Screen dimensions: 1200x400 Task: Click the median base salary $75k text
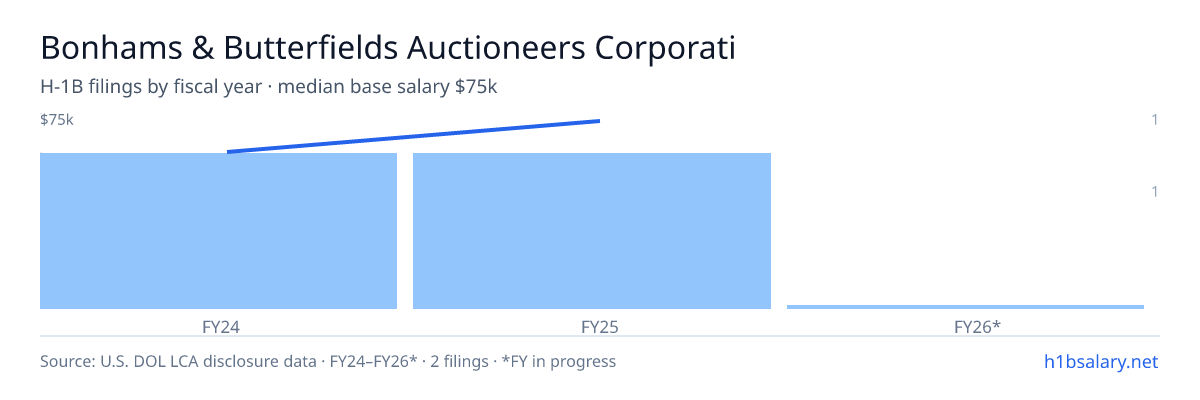[388, 87]
